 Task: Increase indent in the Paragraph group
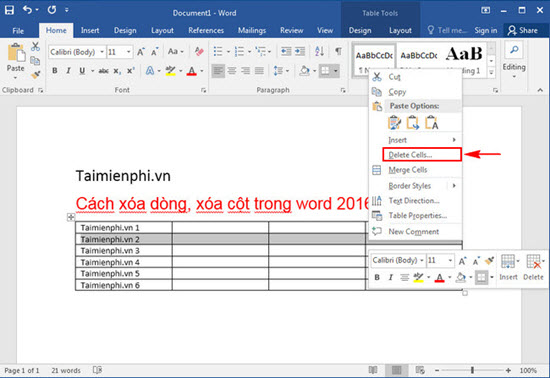300,52
